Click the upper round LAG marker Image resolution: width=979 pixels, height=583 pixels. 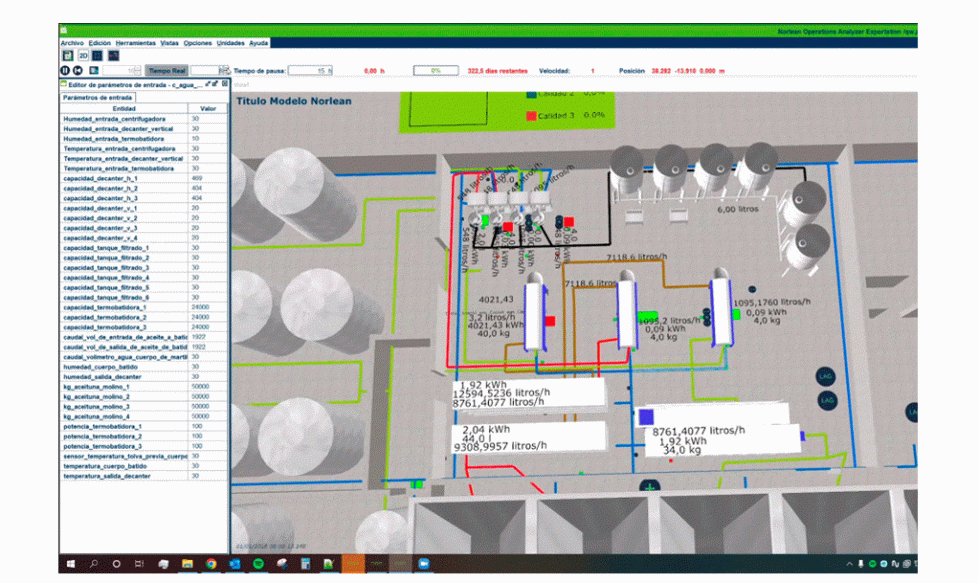pyautogui.click(x=826, y=376)
